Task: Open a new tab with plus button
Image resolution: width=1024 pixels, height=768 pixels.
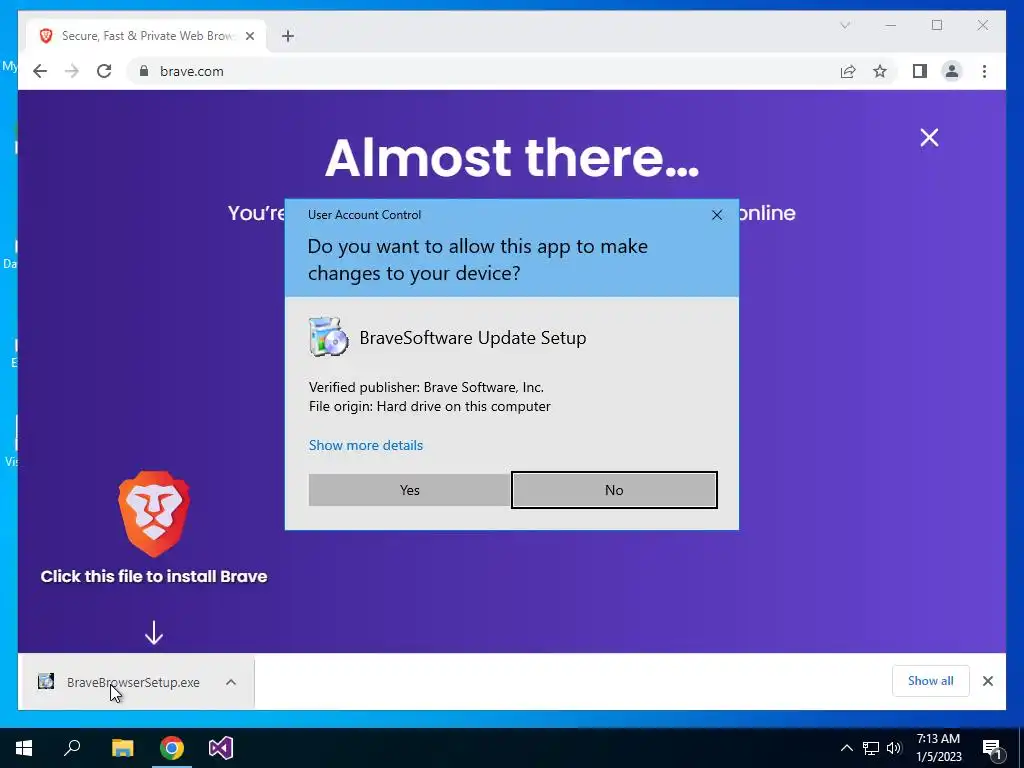Action: pos(288,36)
